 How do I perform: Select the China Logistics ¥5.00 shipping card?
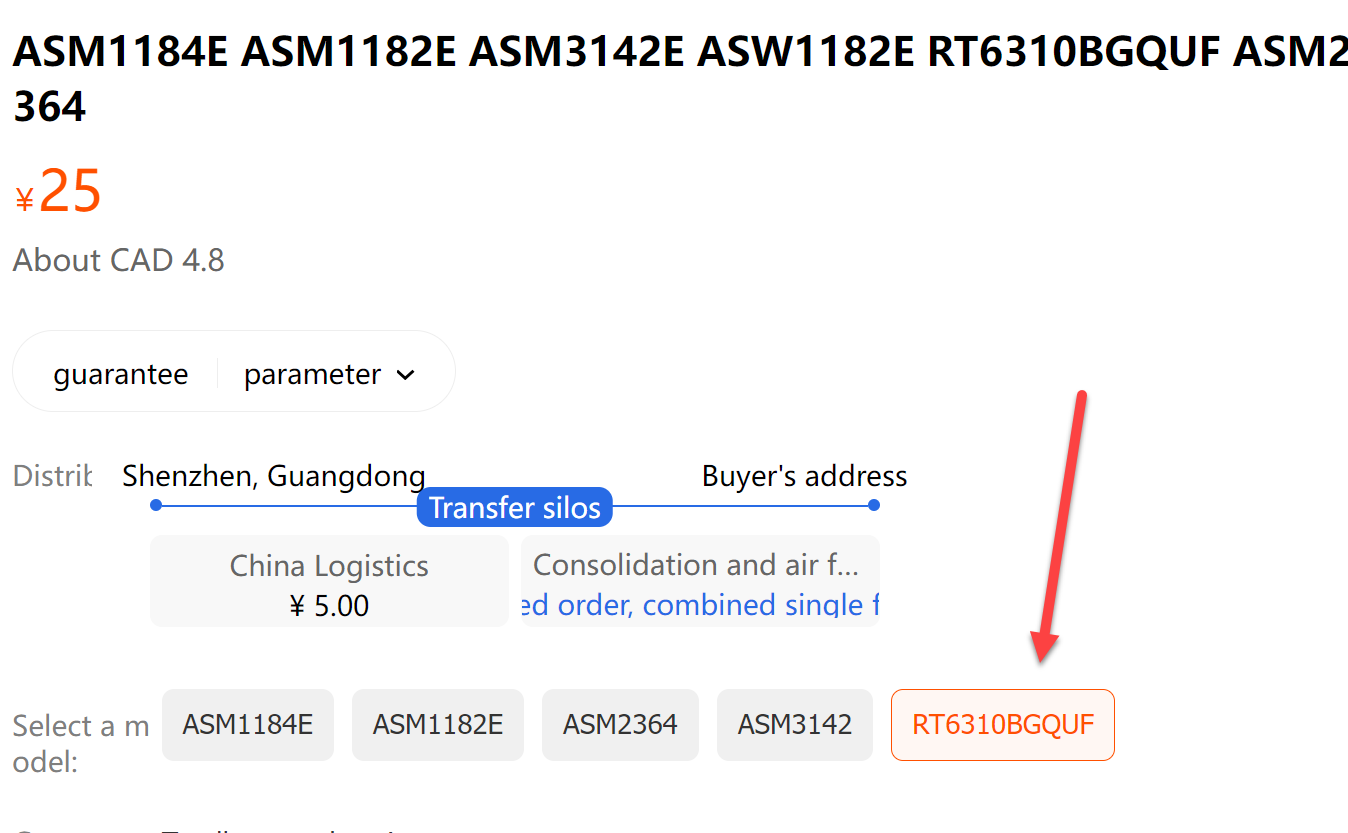329,582
